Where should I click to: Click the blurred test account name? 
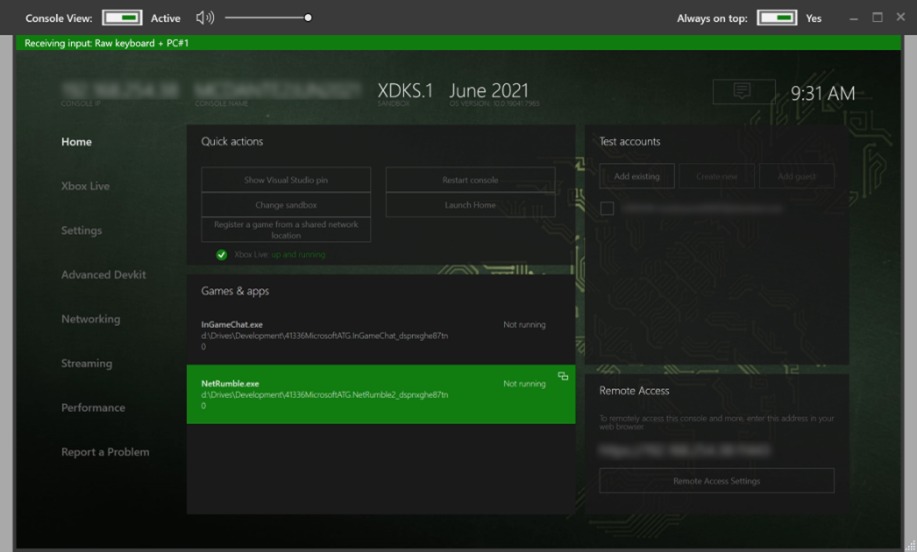coord(702,208)
